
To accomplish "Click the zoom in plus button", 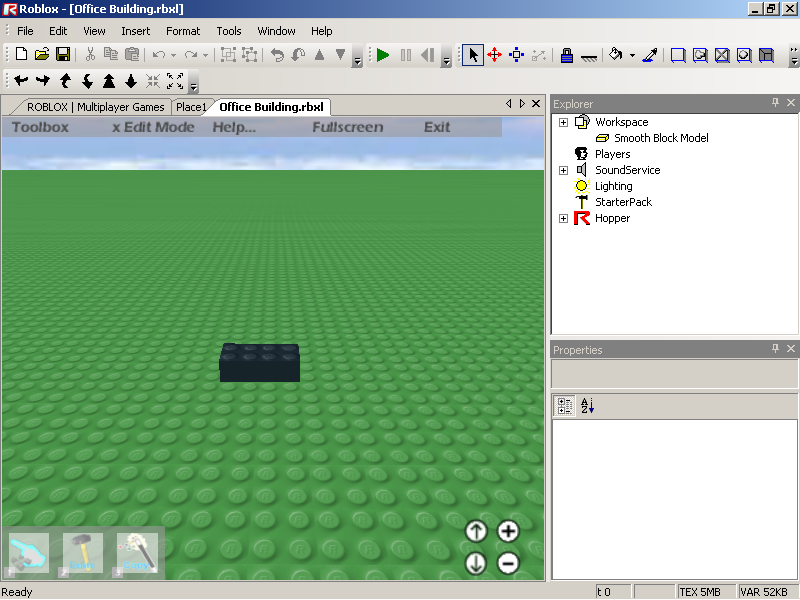I will point(508,532).
